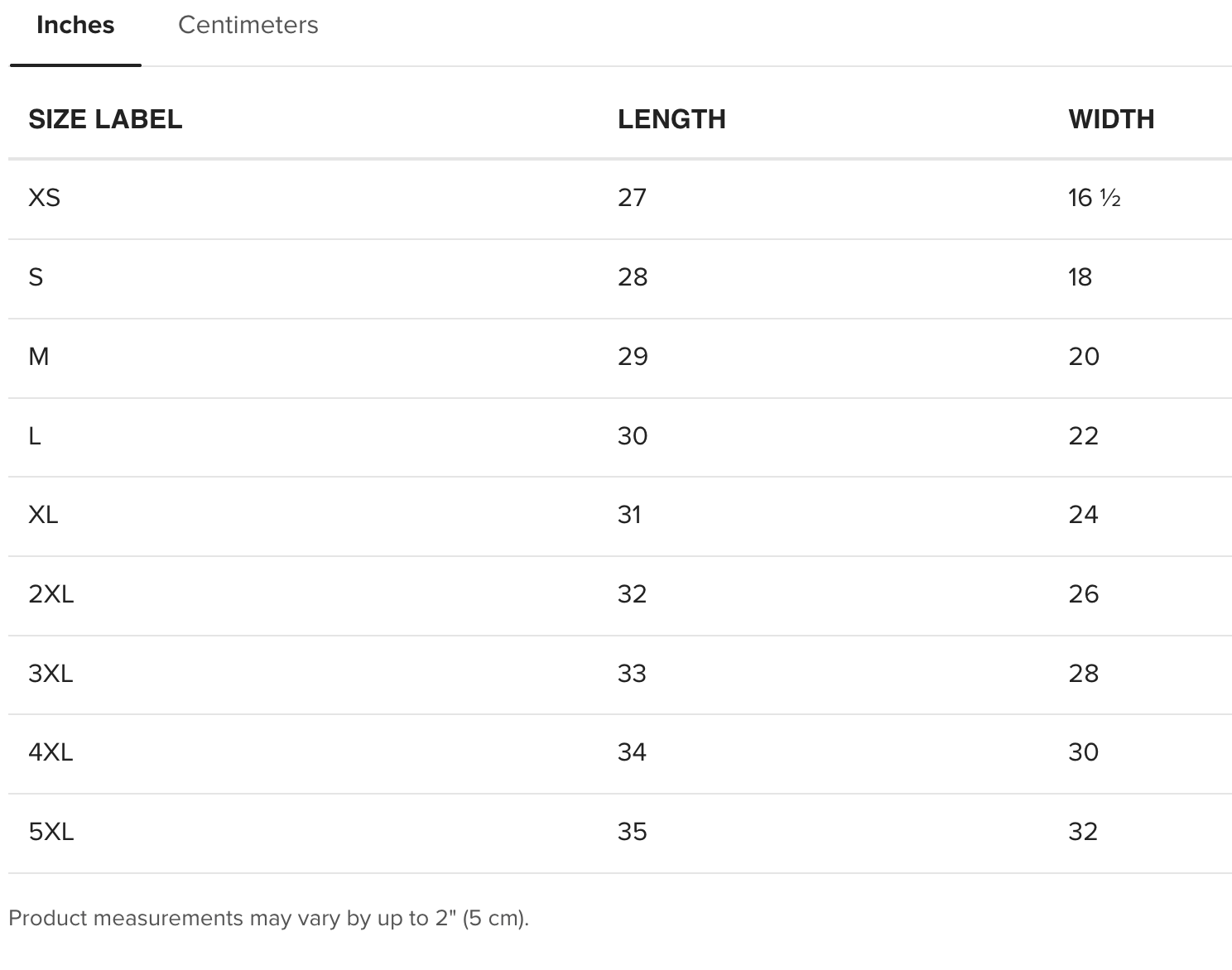Click the SIZE LABEL column header
Image resolution: width=1232 pixels, height=970 pixels.
(x=105, y=119)
